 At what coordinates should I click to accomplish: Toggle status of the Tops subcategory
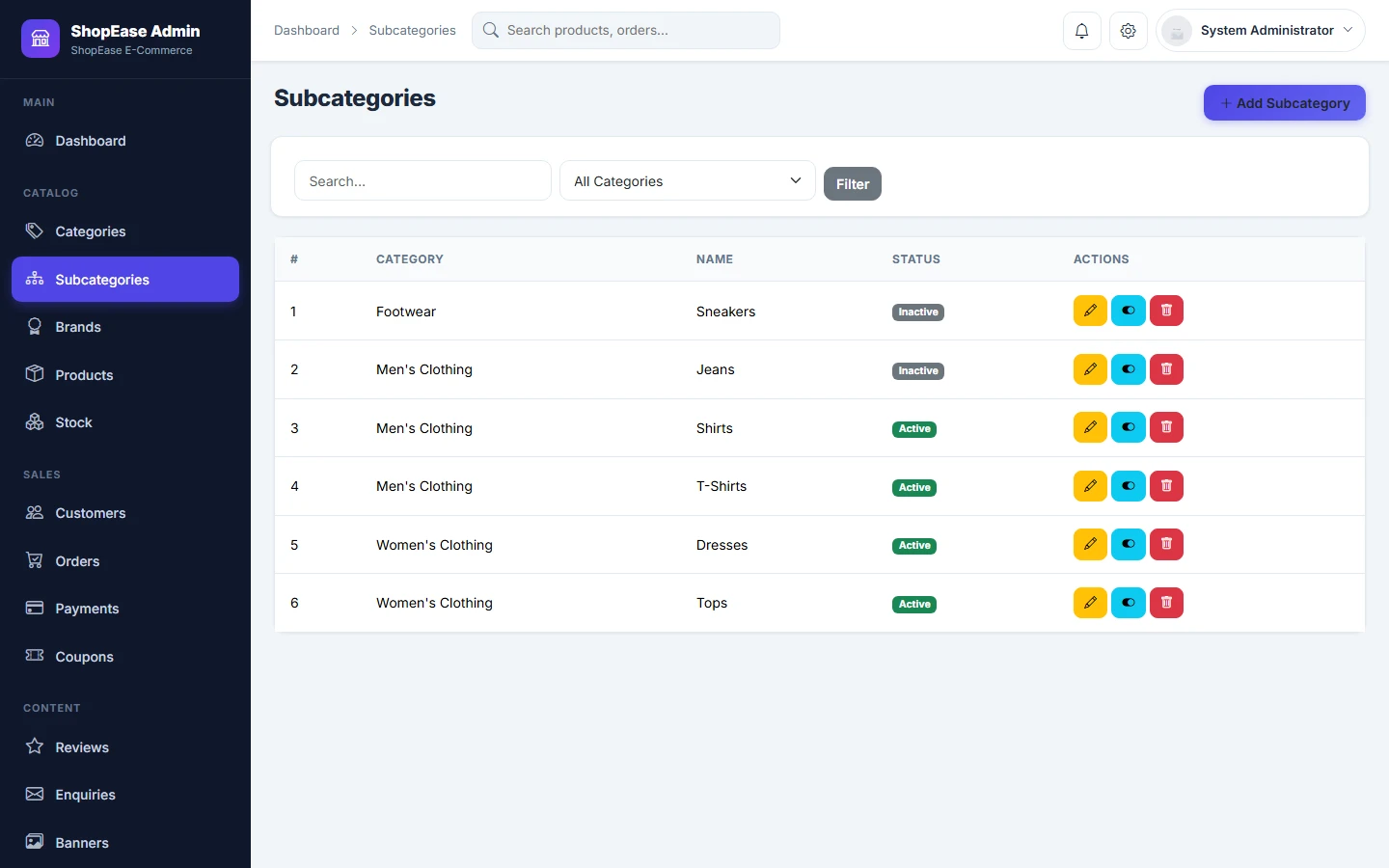pos(1129,603)
